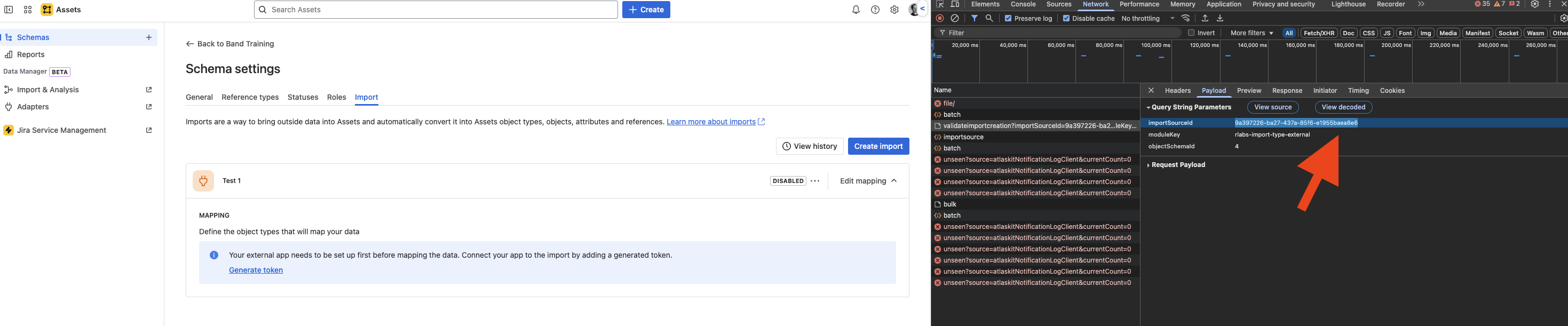Import HAR file upload icon
This screenshot has height=326, width=1568.
[x=1205, y=18]
